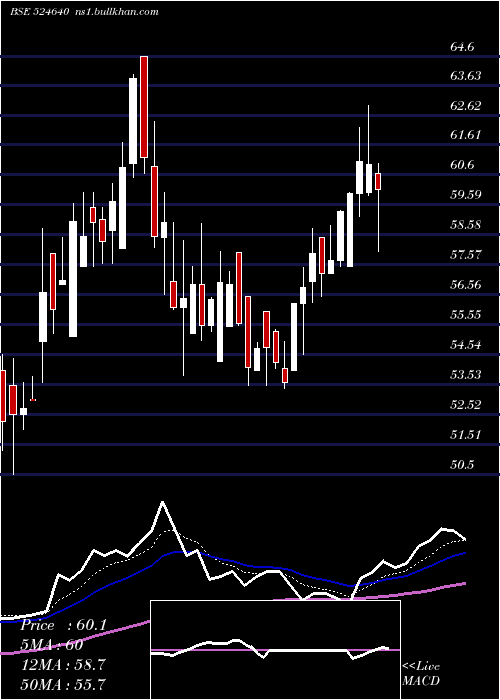Click the 60.6 price axis label
The height and width of the screenshot is (700, 500).
[462, 165]
